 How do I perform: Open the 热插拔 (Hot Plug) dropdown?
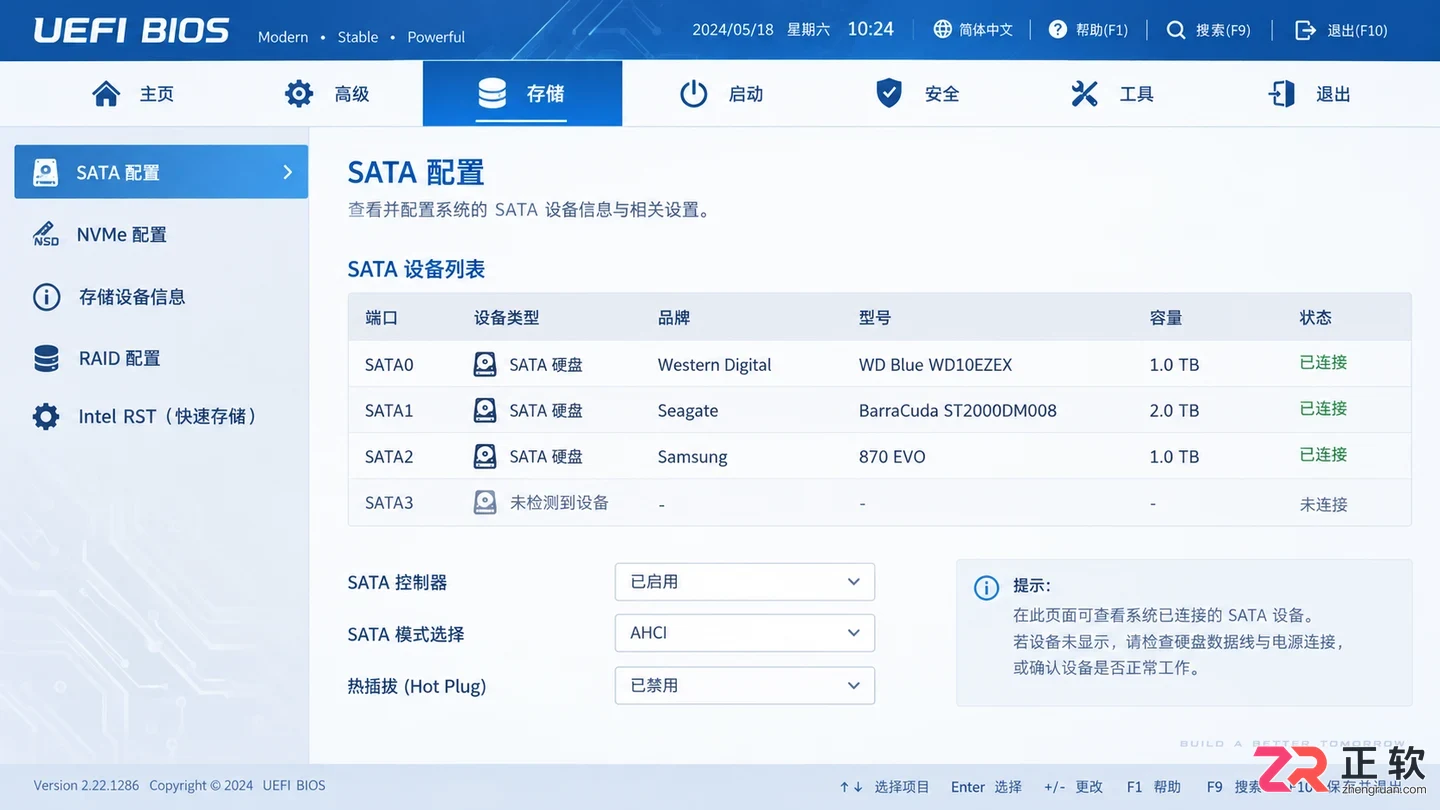745,686
